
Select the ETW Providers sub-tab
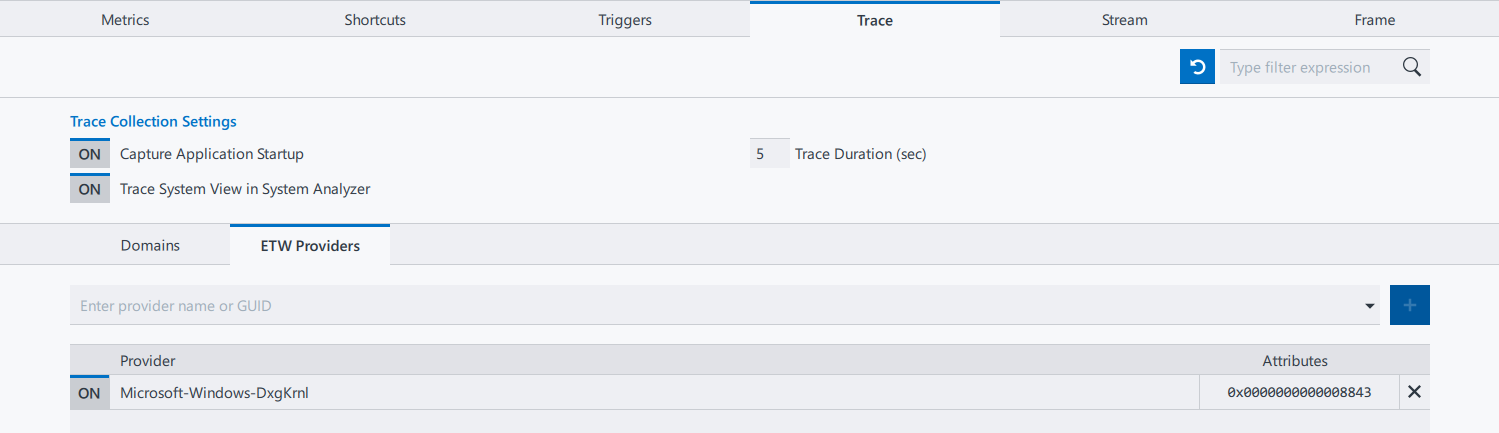tap(310, 245)
